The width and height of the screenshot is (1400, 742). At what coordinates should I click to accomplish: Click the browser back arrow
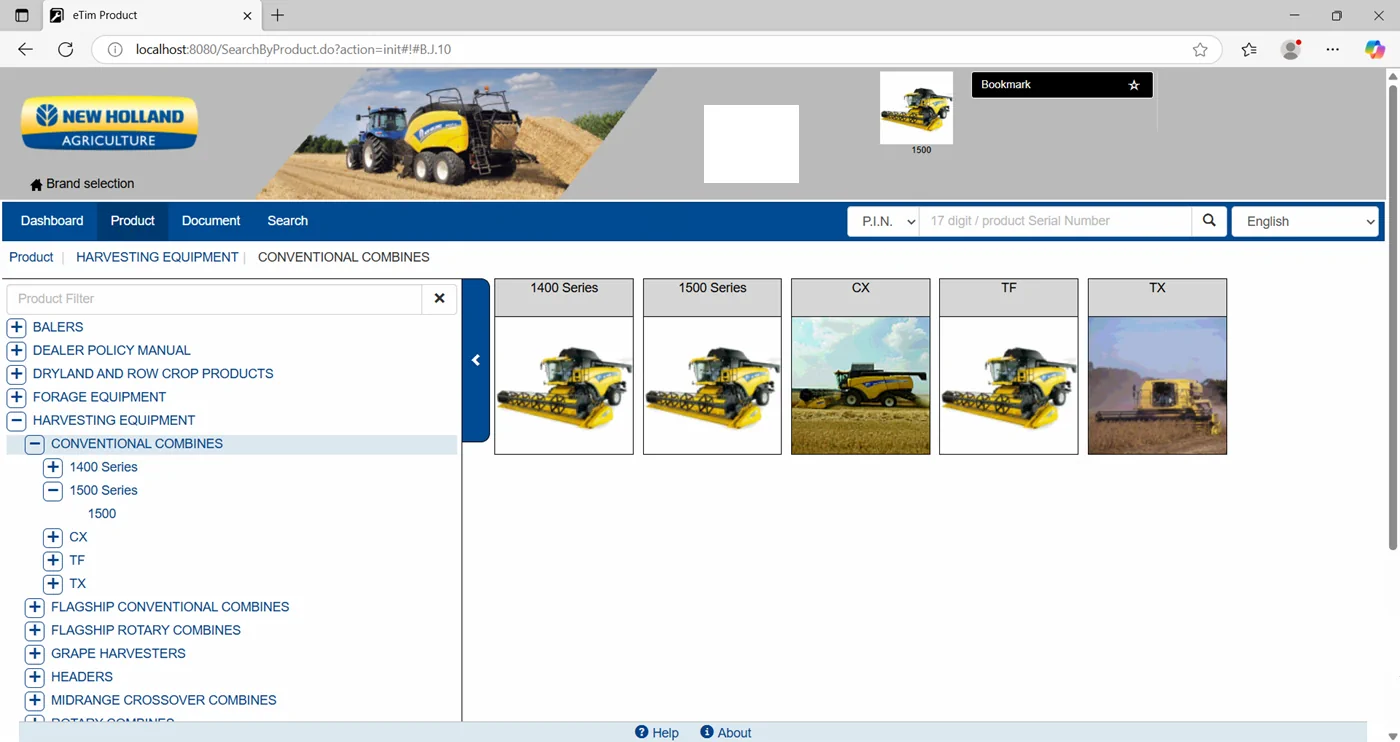tap(26, 49)
